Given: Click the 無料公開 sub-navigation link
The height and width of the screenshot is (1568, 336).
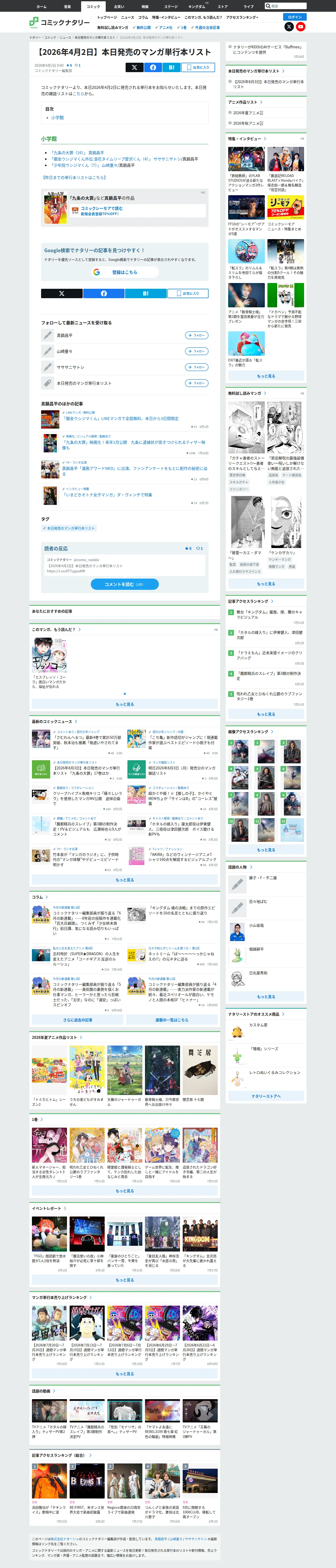Looking at the screenshot, I should [x=142, y=27].
